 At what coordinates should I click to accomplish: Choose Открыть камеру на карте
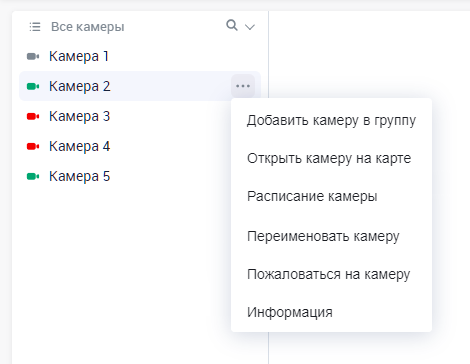click(331, 158)
